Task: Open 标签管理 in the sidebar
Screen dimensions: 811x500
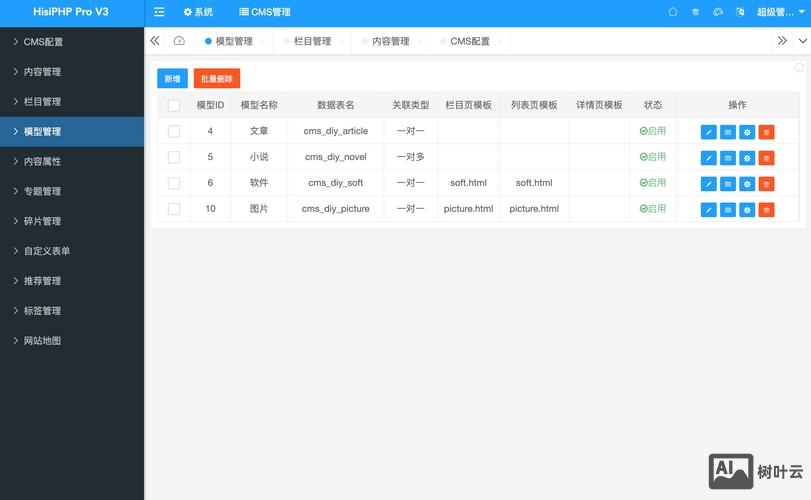Action: coord(72,311)
